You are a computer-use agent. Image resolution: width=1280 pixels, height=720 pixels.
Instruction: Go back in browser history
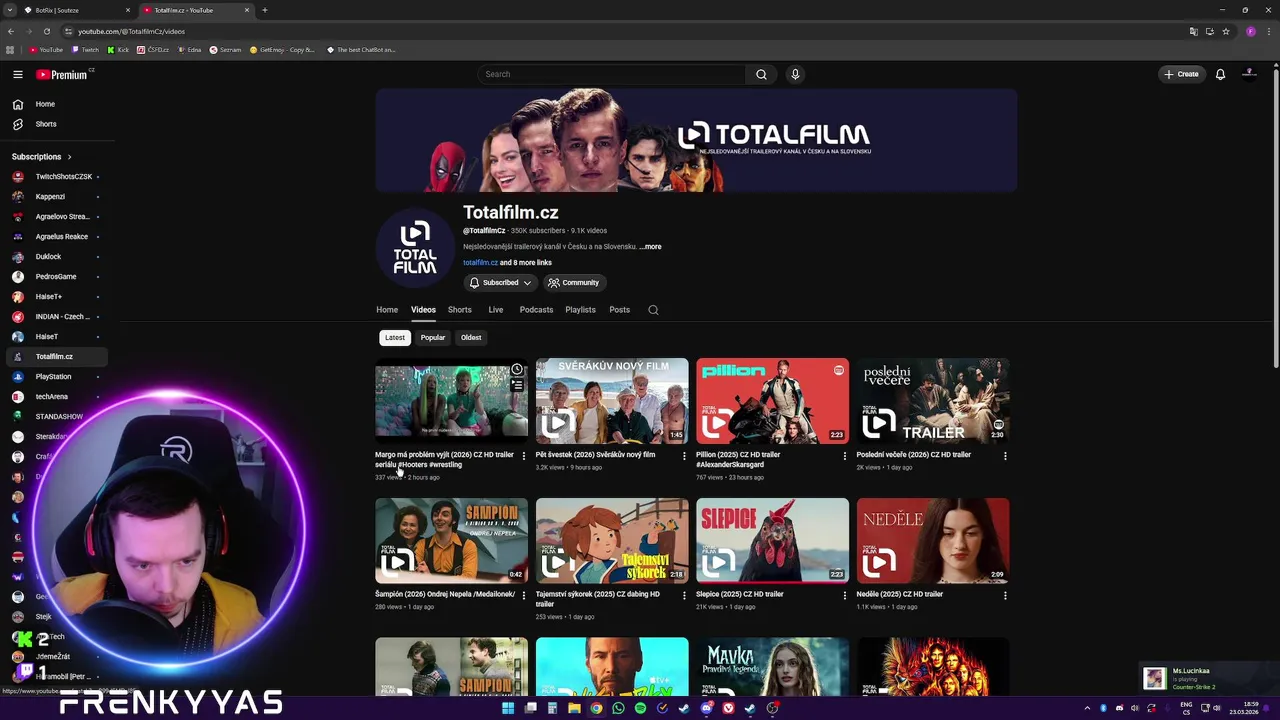pos(11,31)
